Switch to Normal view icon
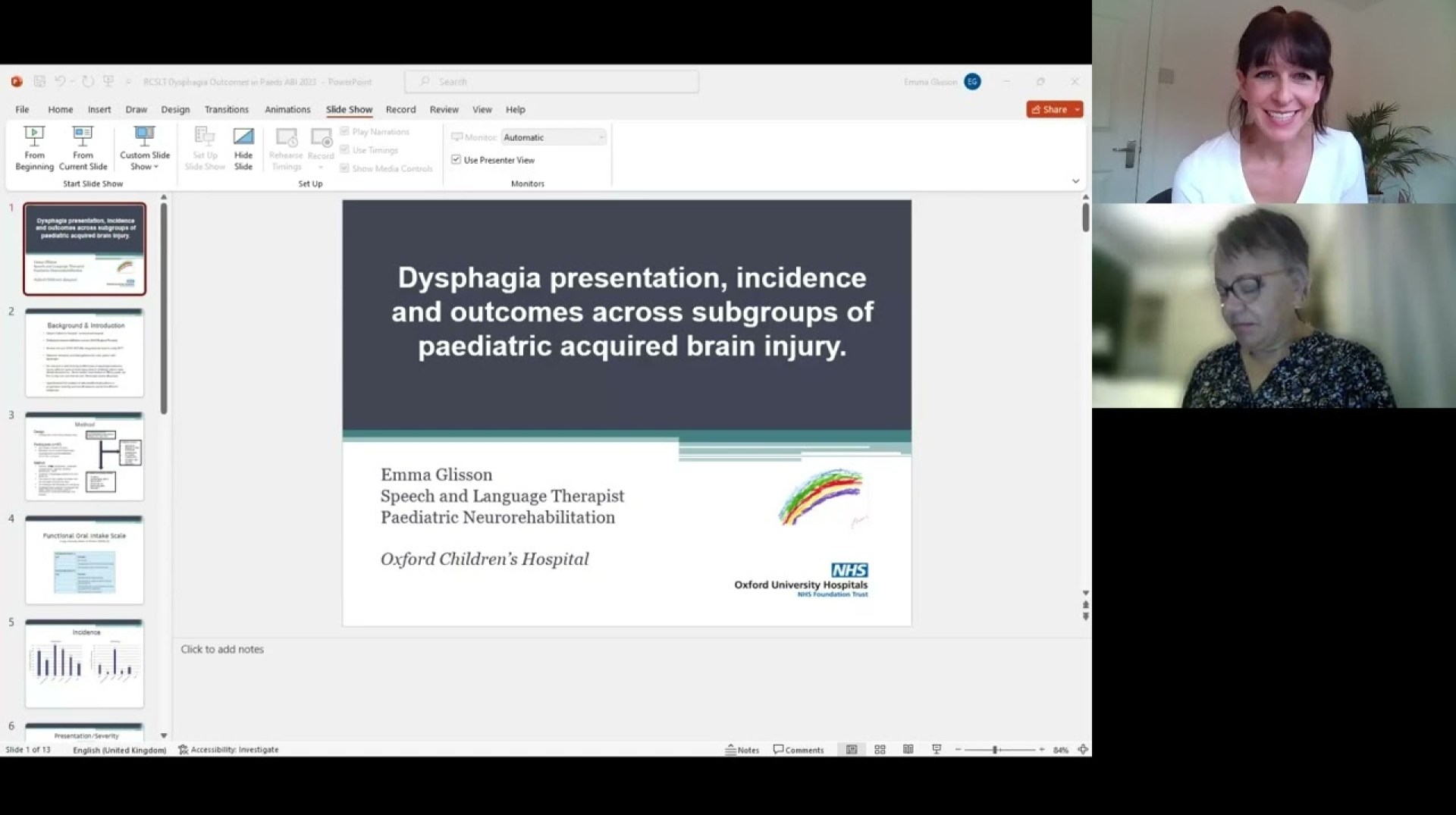The width and height of the screenshot is (1456, 815). click(852, 749)
